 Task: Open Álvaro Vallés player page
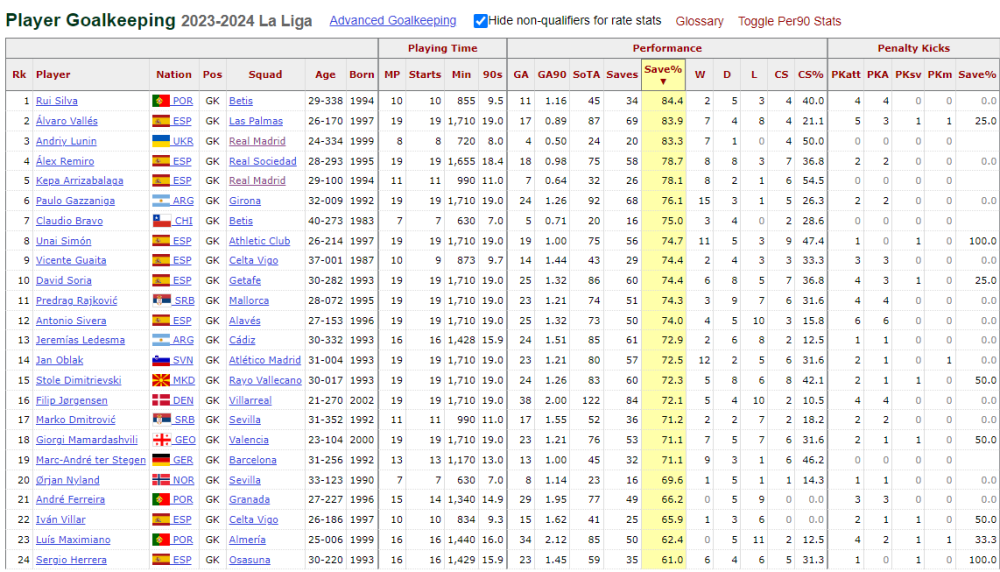click(x=67, y=121)
